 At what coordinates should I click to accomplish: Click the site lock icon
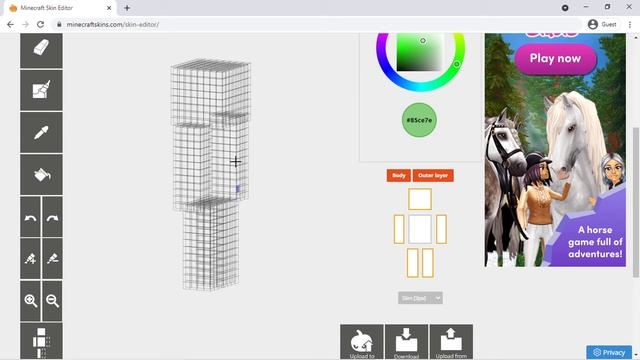(x=59, y=24)
